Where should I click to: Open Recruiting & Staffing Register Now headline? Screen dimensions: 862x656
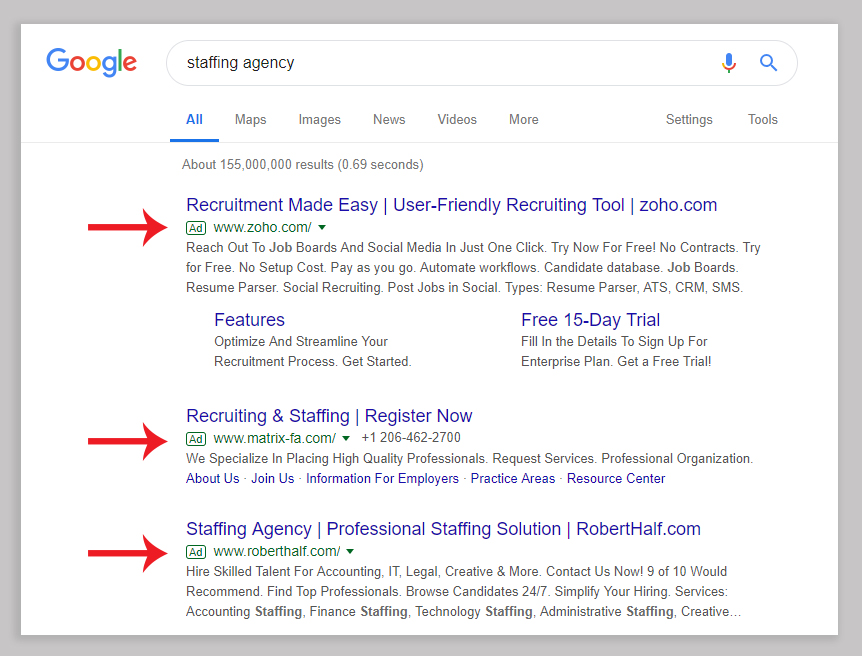pos(329,416)
